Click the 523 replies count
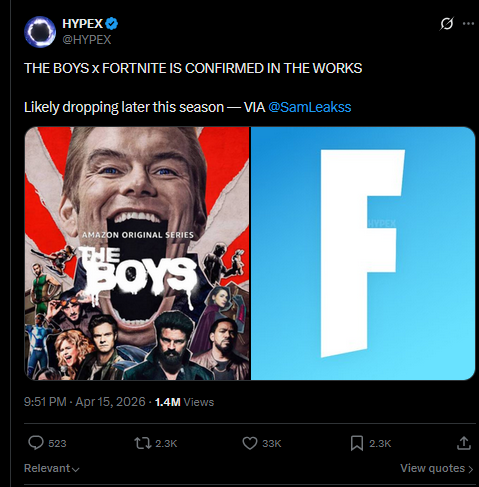 point(57,444)
